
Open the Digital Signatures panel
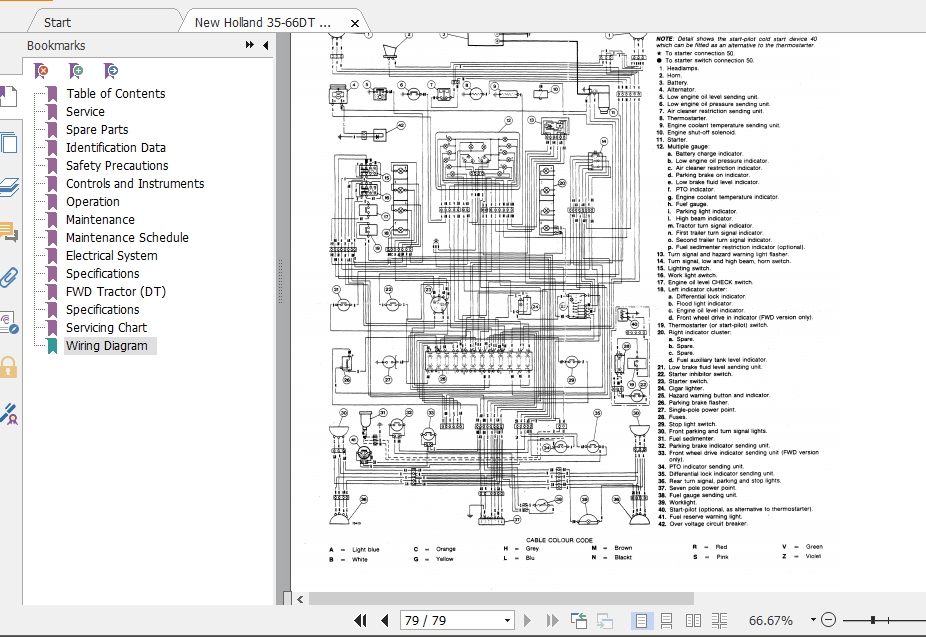click(12, 324)
